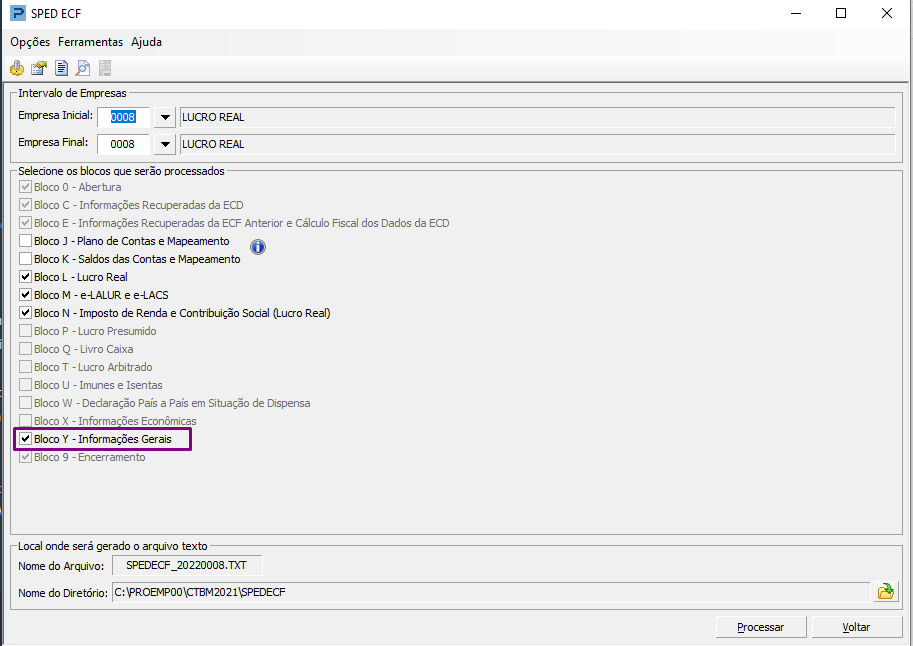The image size is (913, 646).
Task: Open the Ferramentas menu
Action: pyautogui.click(x=90, y=42)
